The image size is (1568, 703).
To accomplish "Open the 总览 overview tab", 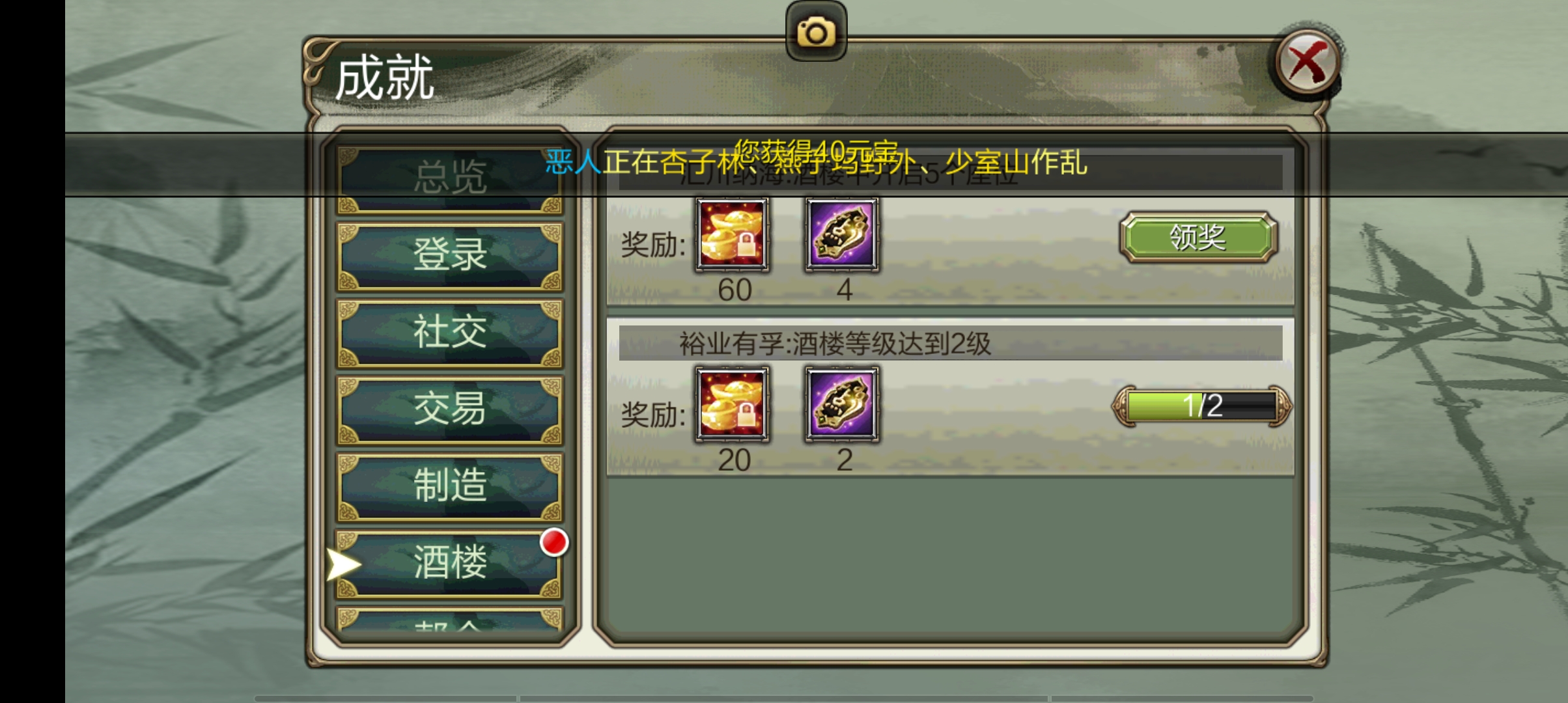I will coord(449,176).
